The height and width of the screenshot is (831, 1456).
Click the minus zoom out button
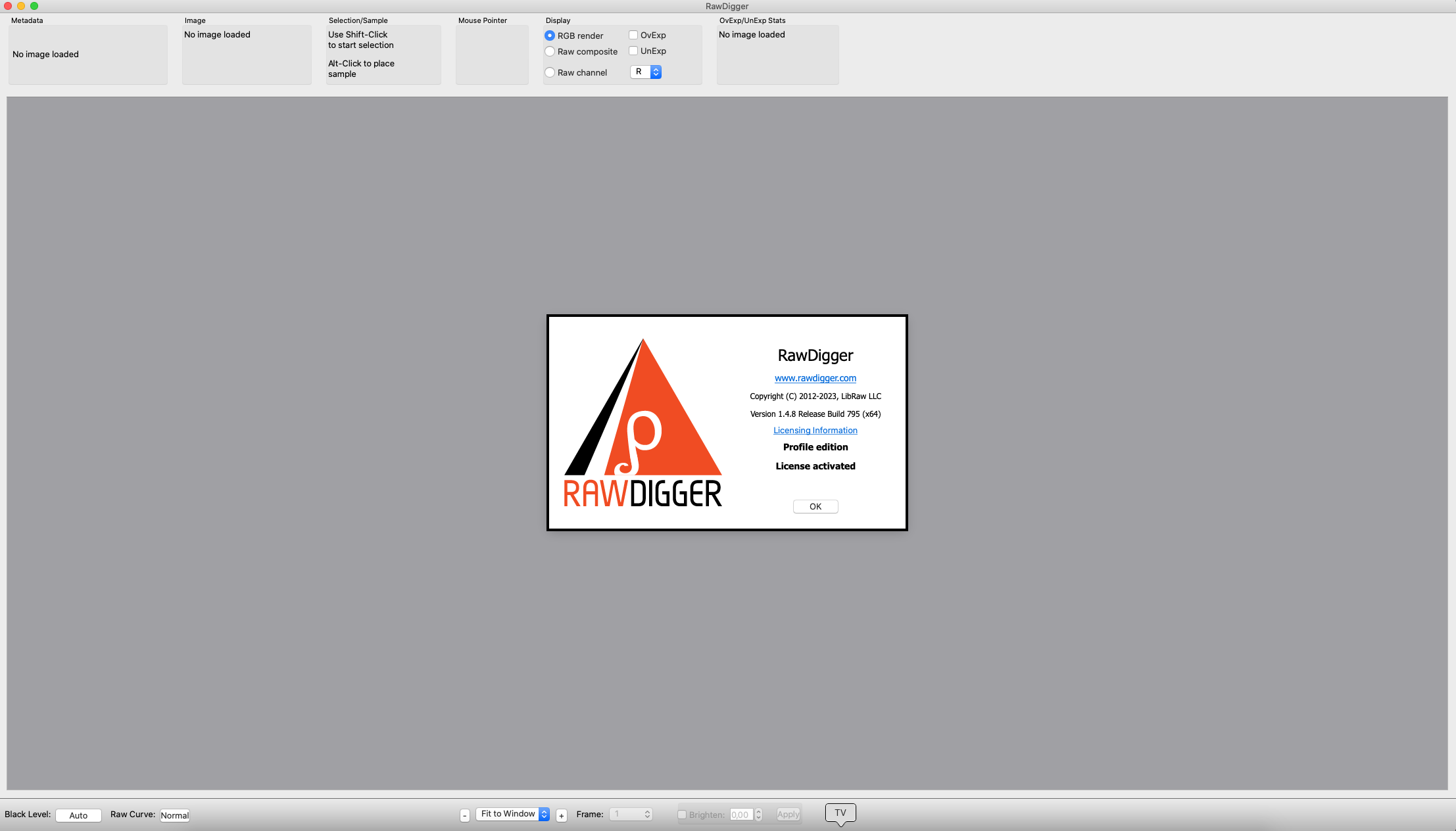465,816
